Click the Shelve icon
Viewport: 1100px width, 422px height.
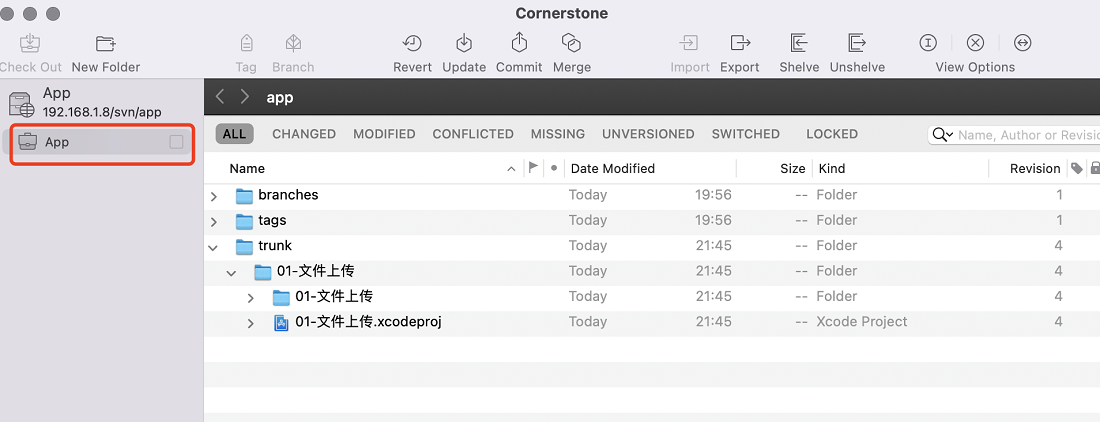pyautogui.click(x=799, y=43)
